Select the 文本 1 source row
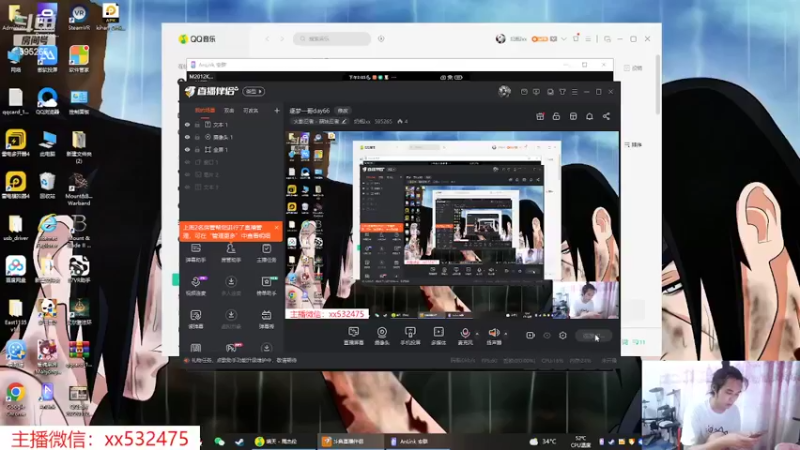The image size is (800, 450). [x=231, y=124]
